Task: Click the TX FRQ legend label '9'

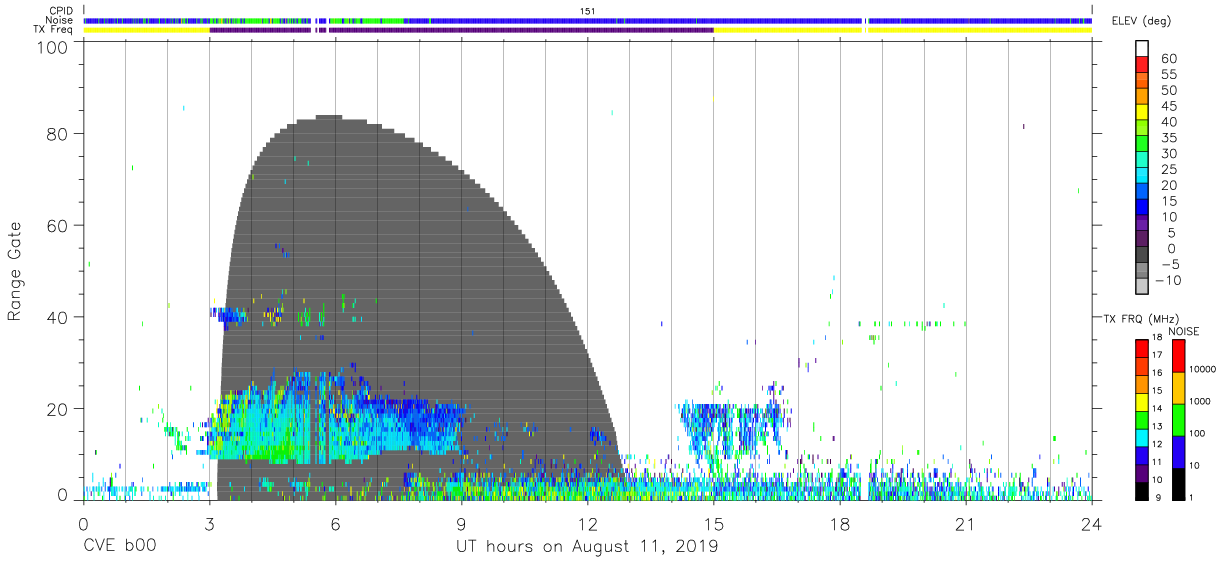Action: 1159,496
